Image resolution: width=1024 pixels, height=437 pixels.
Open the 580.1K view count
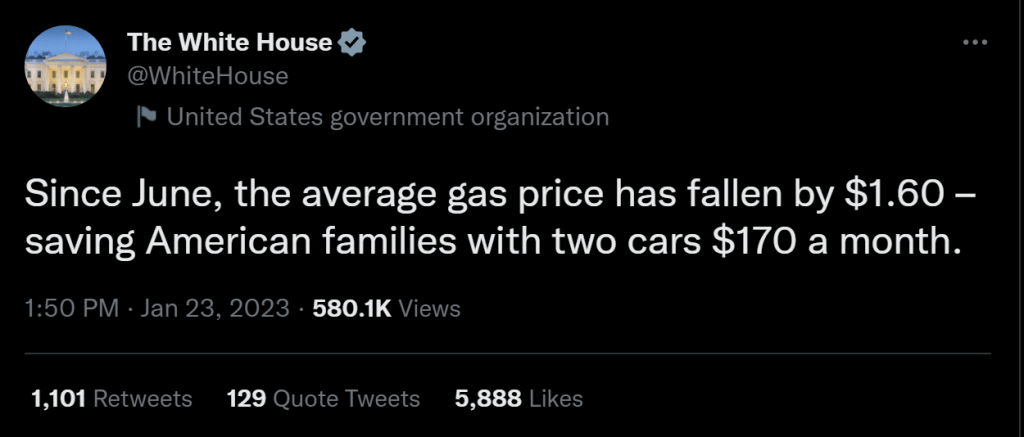pyautogui.click(x=352, y=308)
